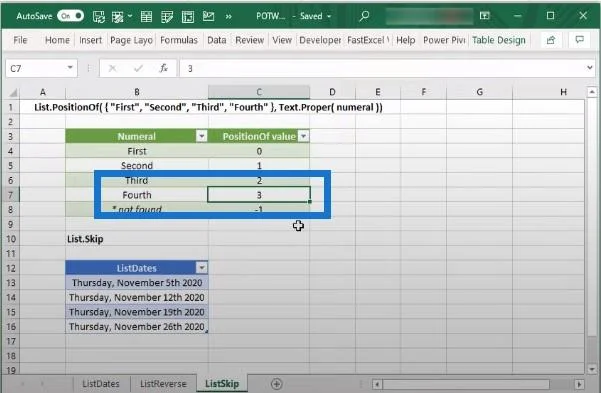The image size is (601, 393).
Task: Open the saved status dropdown arrow
Action: pyautogui.click(x=329, y=16)
